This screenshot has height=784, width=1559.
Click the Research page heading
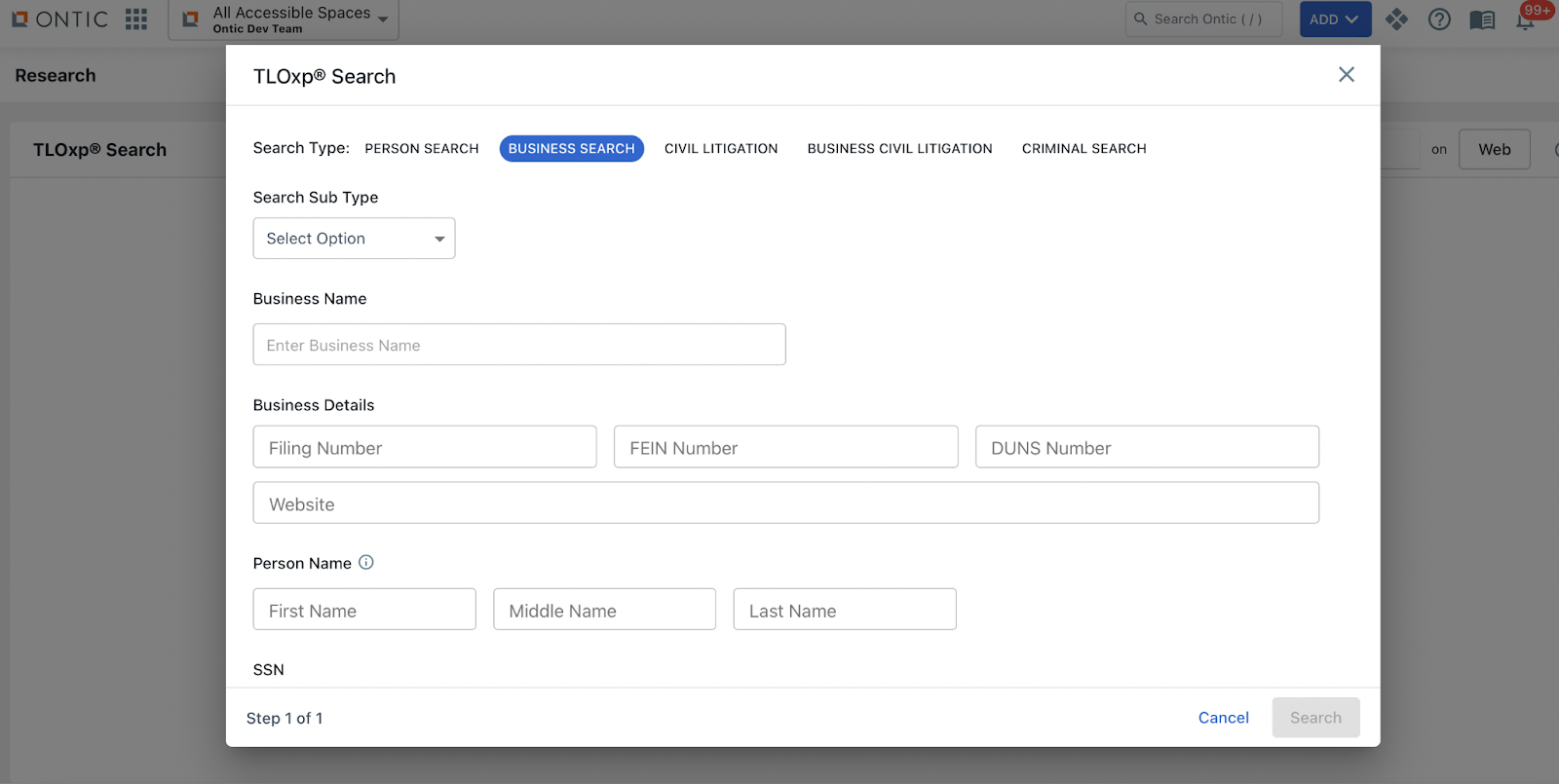coord(56,76)
